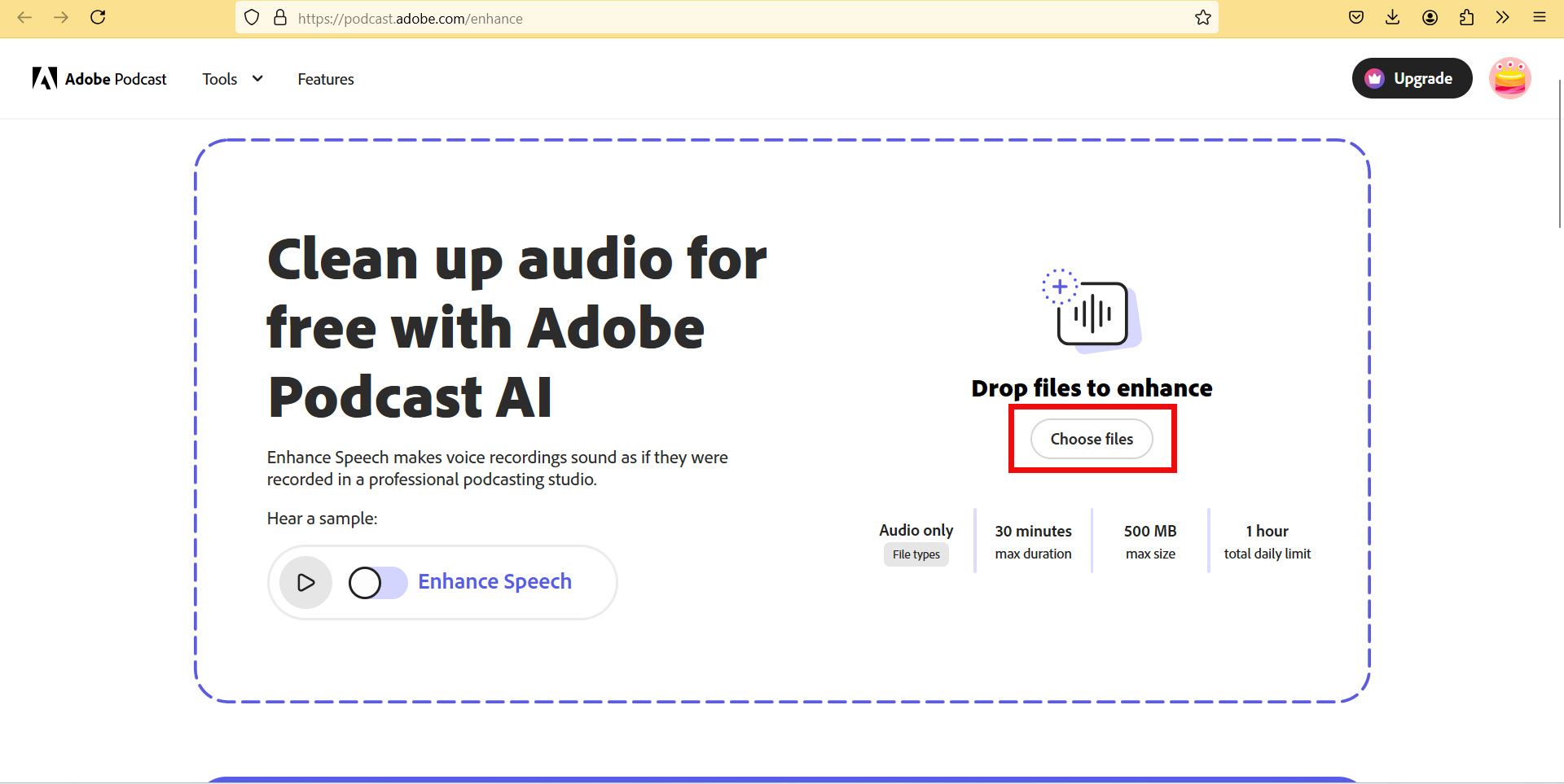Open the user profile avatar
The height and width of the screenshot is (784, 1564).
pos(1510,78)
